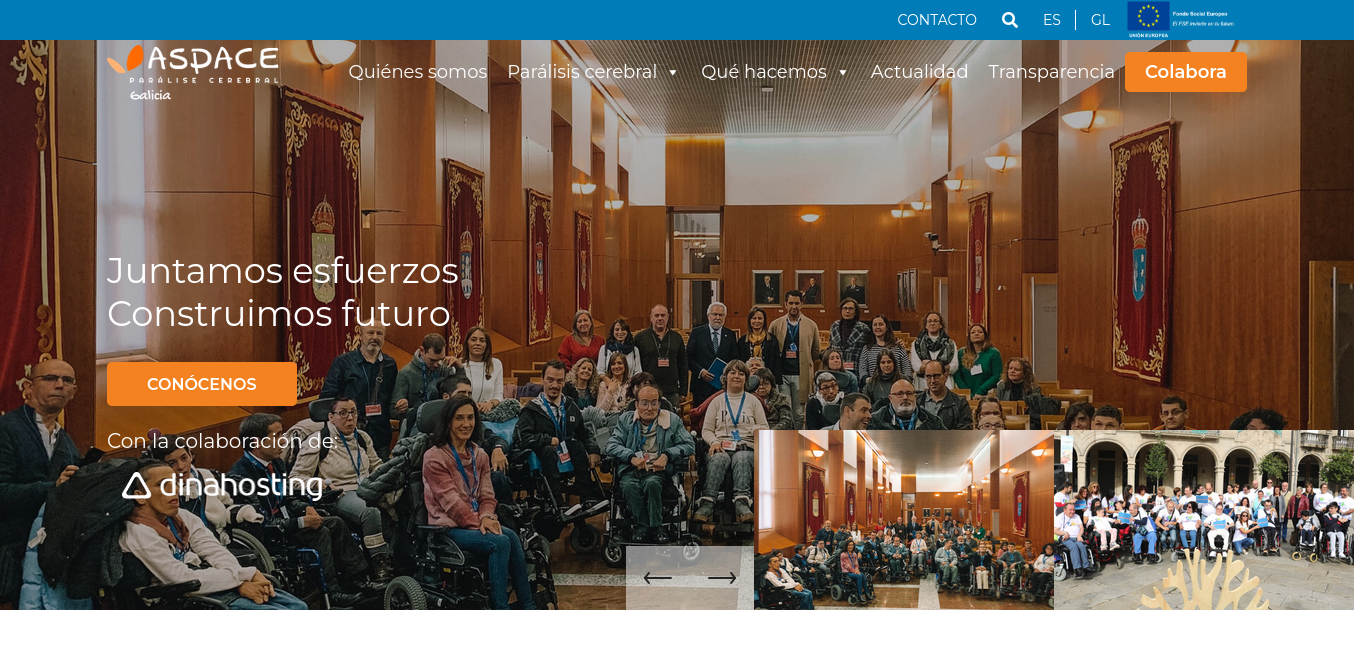
Task: Open the CONTACTO link
Action: 937,20
